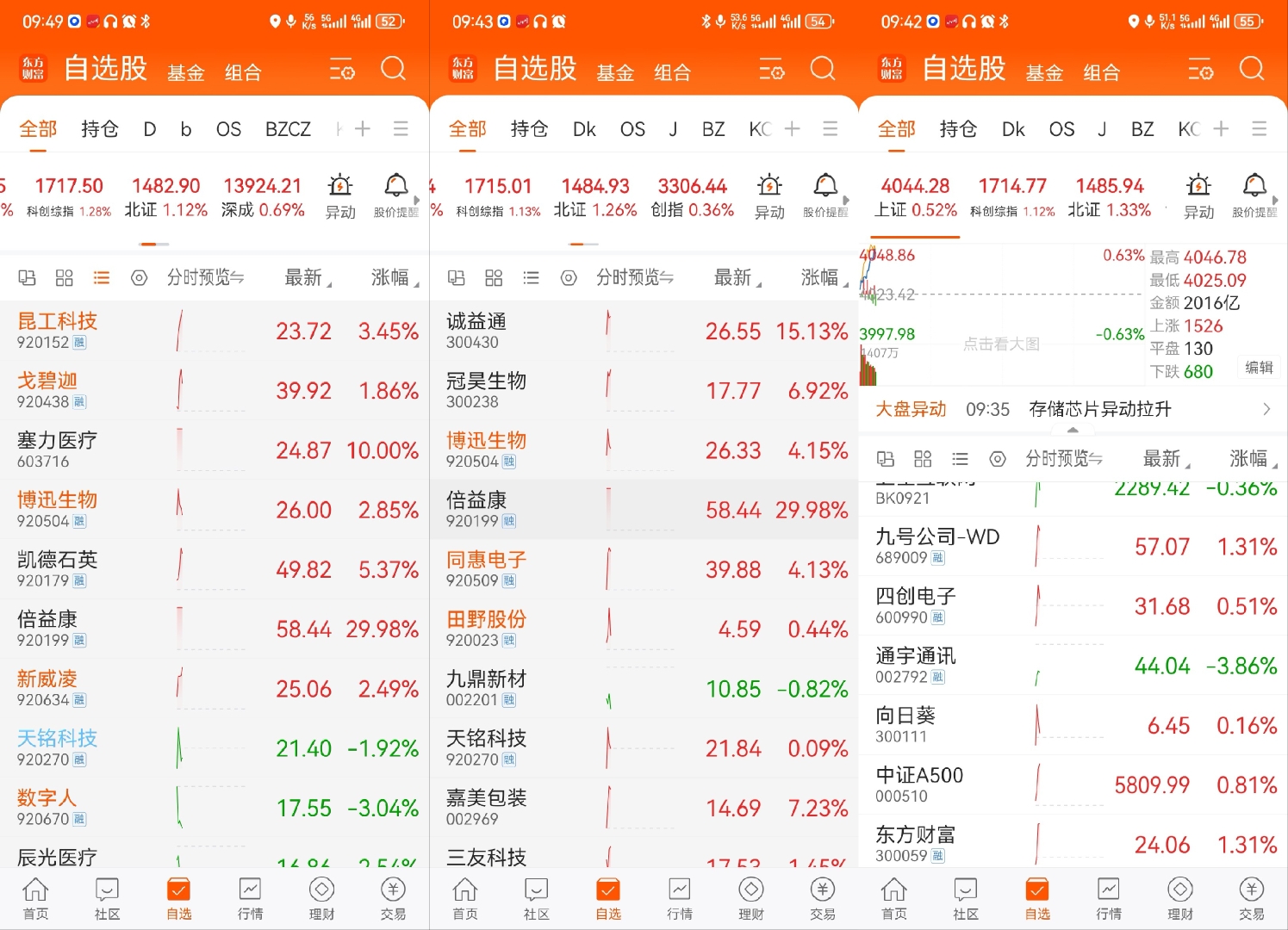Open 大盘异动 chevron in right screen

click(x=1266, y=409)
